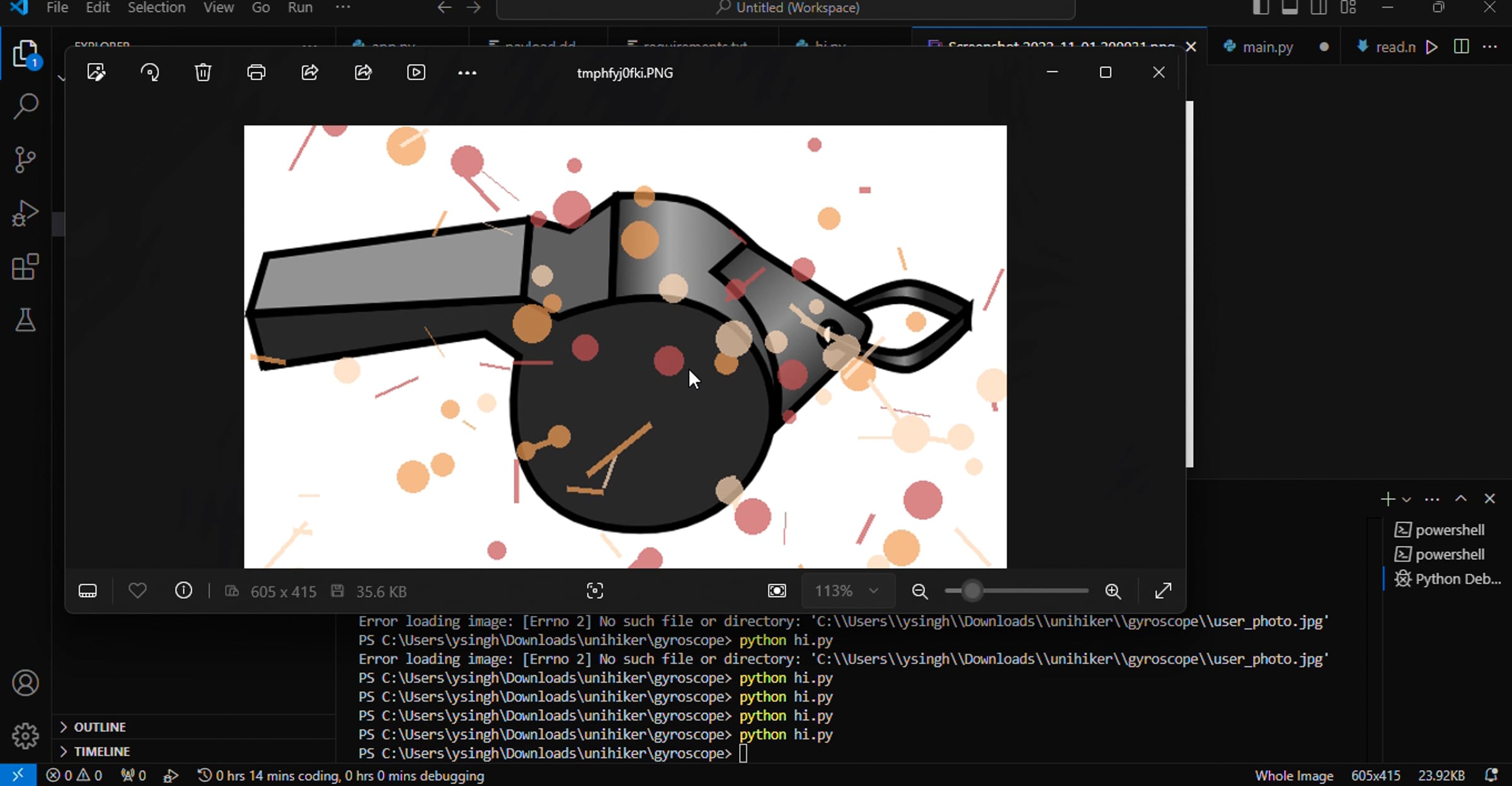Open the View menu
Image resolution: width=1512 pixels, height=786 pixels.
click(219, 8)
